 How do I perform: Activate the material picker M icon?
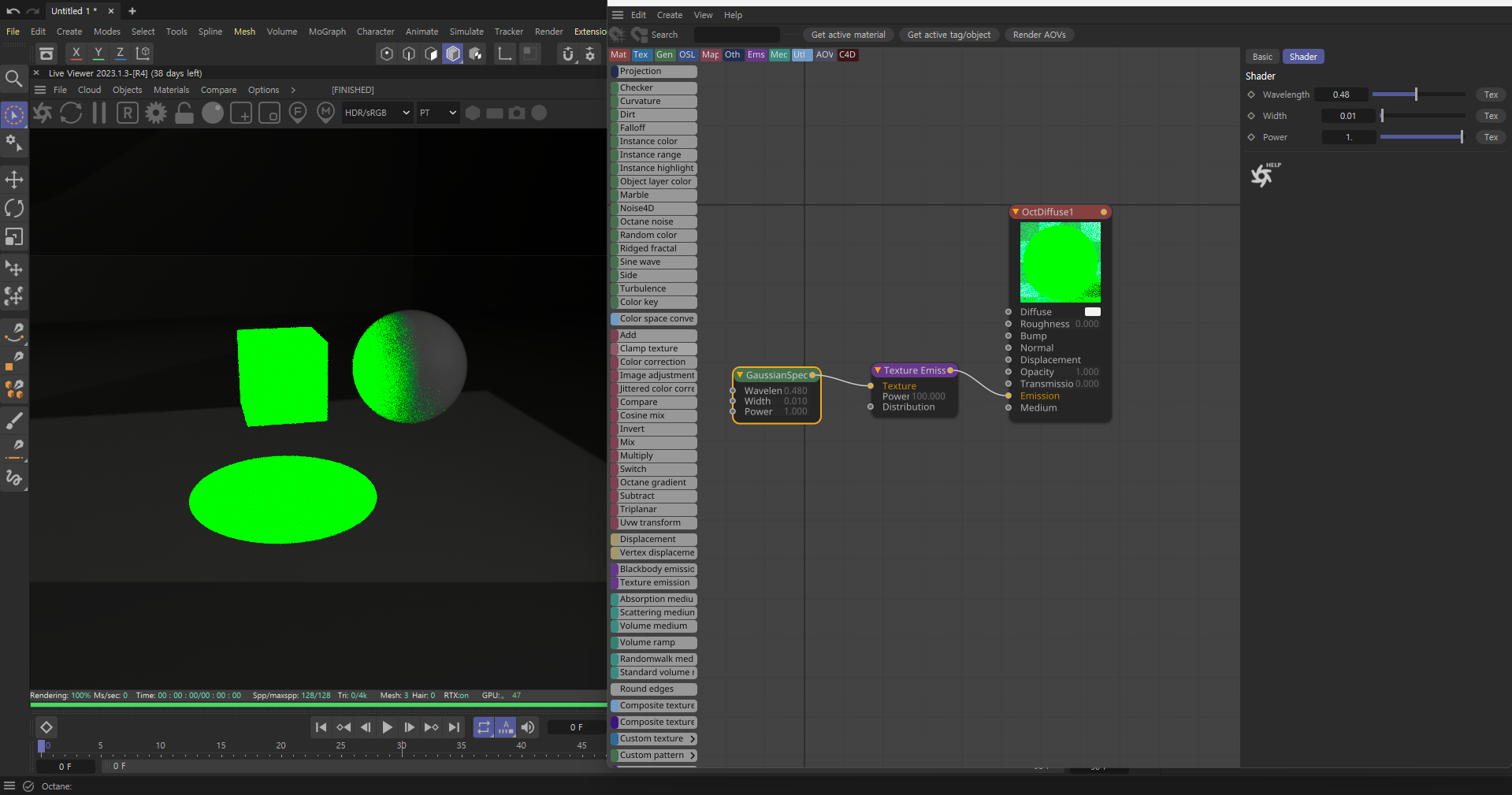tap(325, 113)
